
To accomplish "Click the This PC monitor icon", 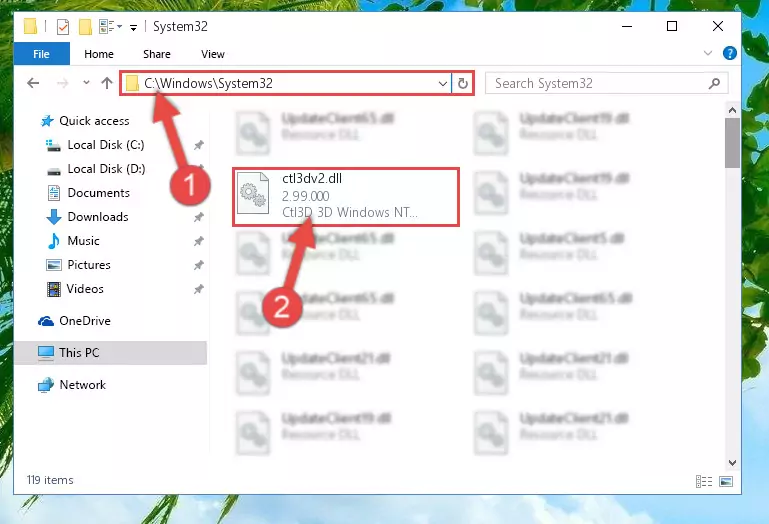I will pos(46,353).
